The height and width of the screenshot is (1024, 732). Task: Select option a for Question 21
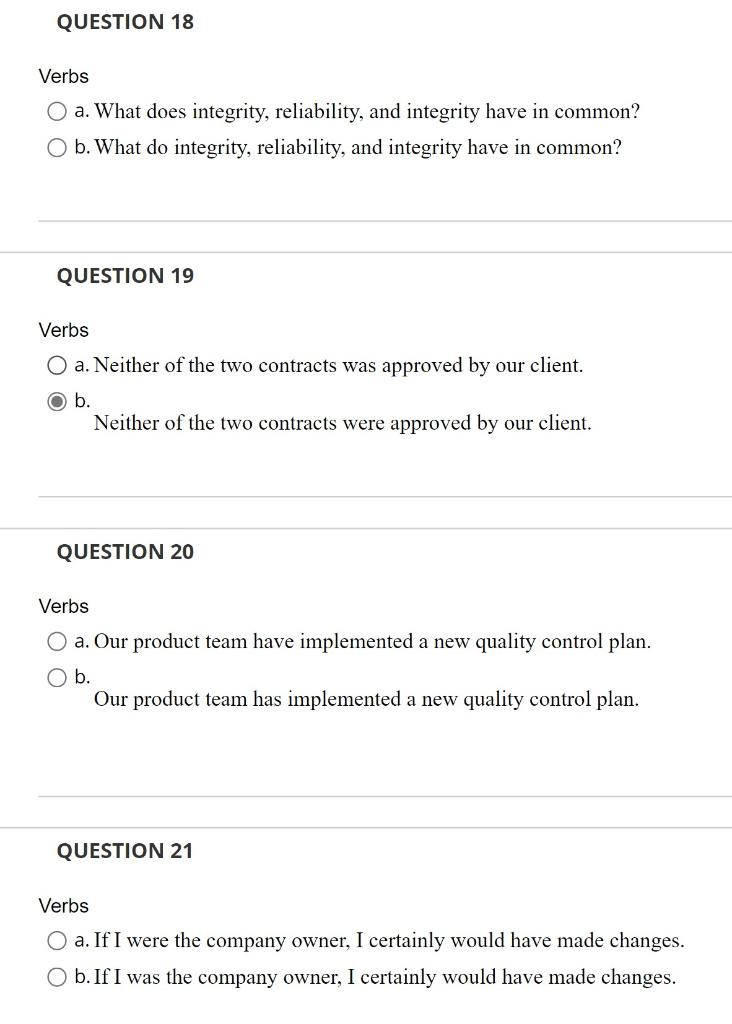click(57, 940)
